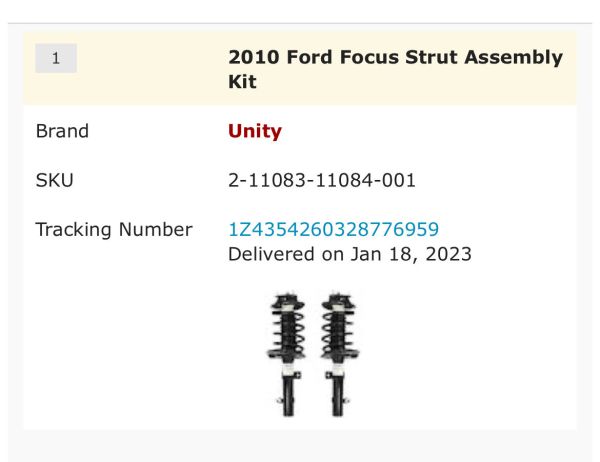Click the Tracking Number field label
The width and height of the screenshot is (600, 462).
pyautogui.click(x=114, y=230)
